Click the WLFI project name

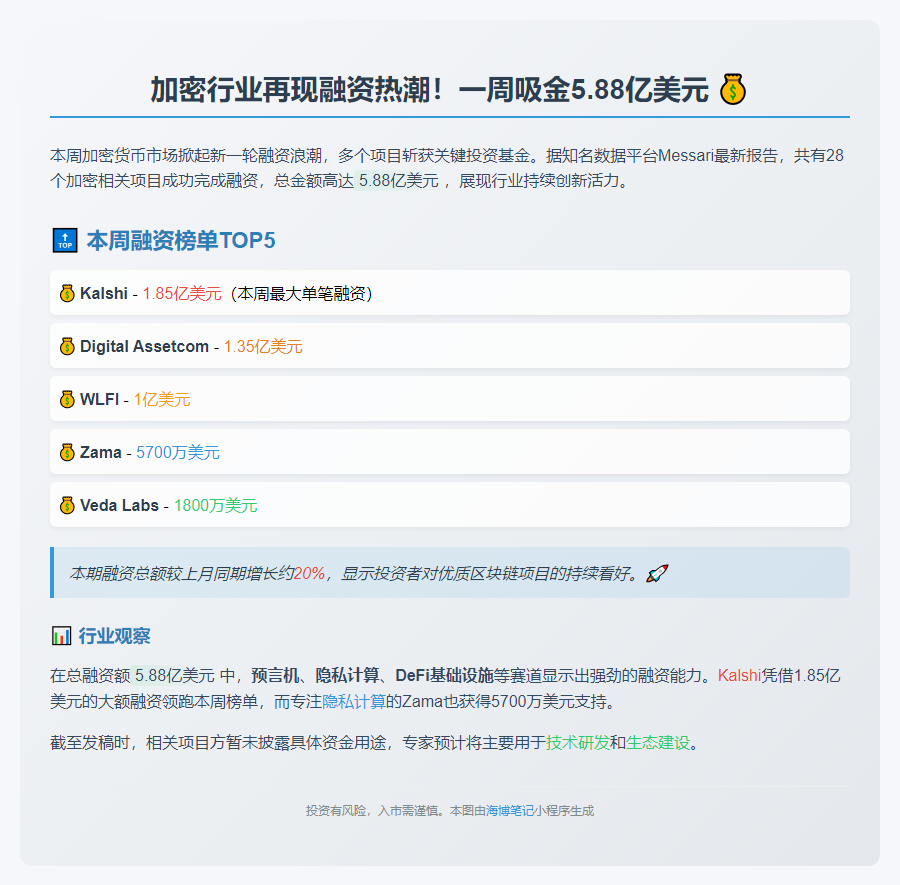pos(99,399)
